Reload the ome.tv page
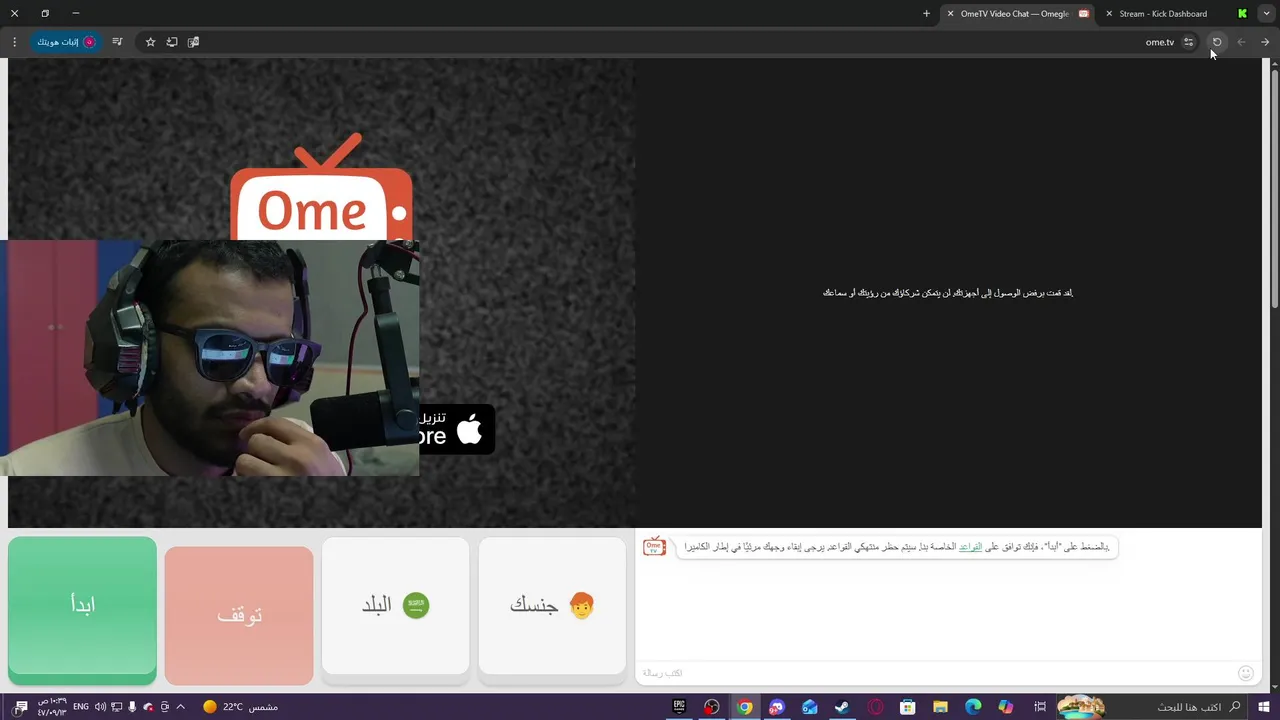Viewport: 1280px width, 720px height. coord(1217,42)
